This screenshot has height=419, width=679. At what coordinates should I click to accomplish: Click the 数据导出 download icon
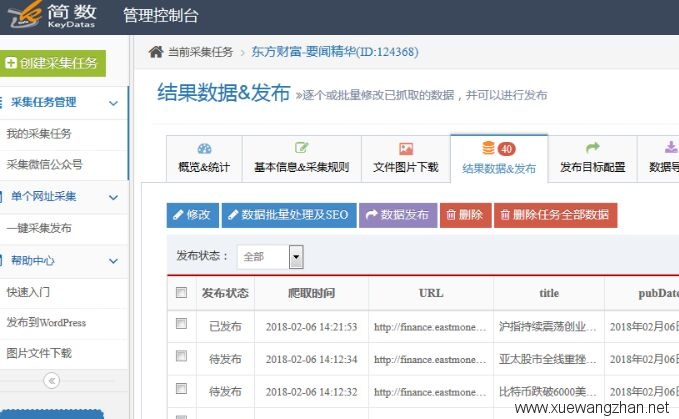pos(671,147)
